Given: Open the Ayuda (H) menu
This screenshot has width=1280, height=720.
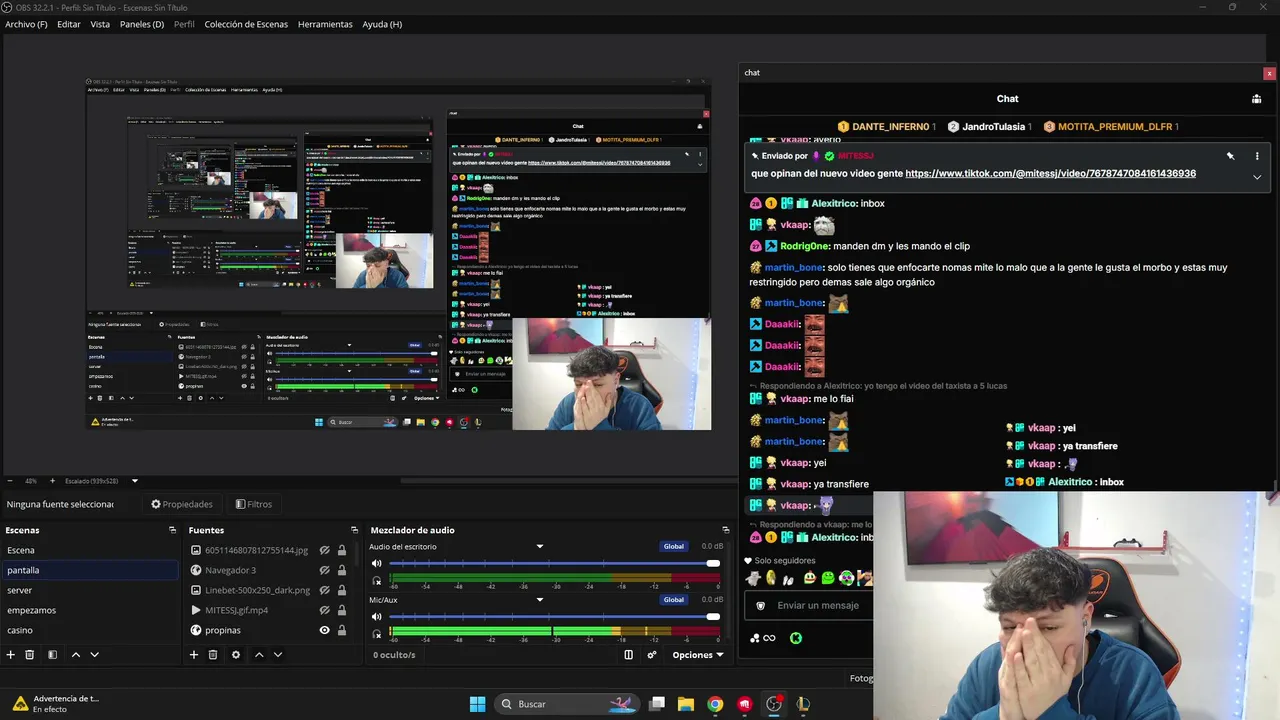Looking at the screenshot, I should 382,24.
